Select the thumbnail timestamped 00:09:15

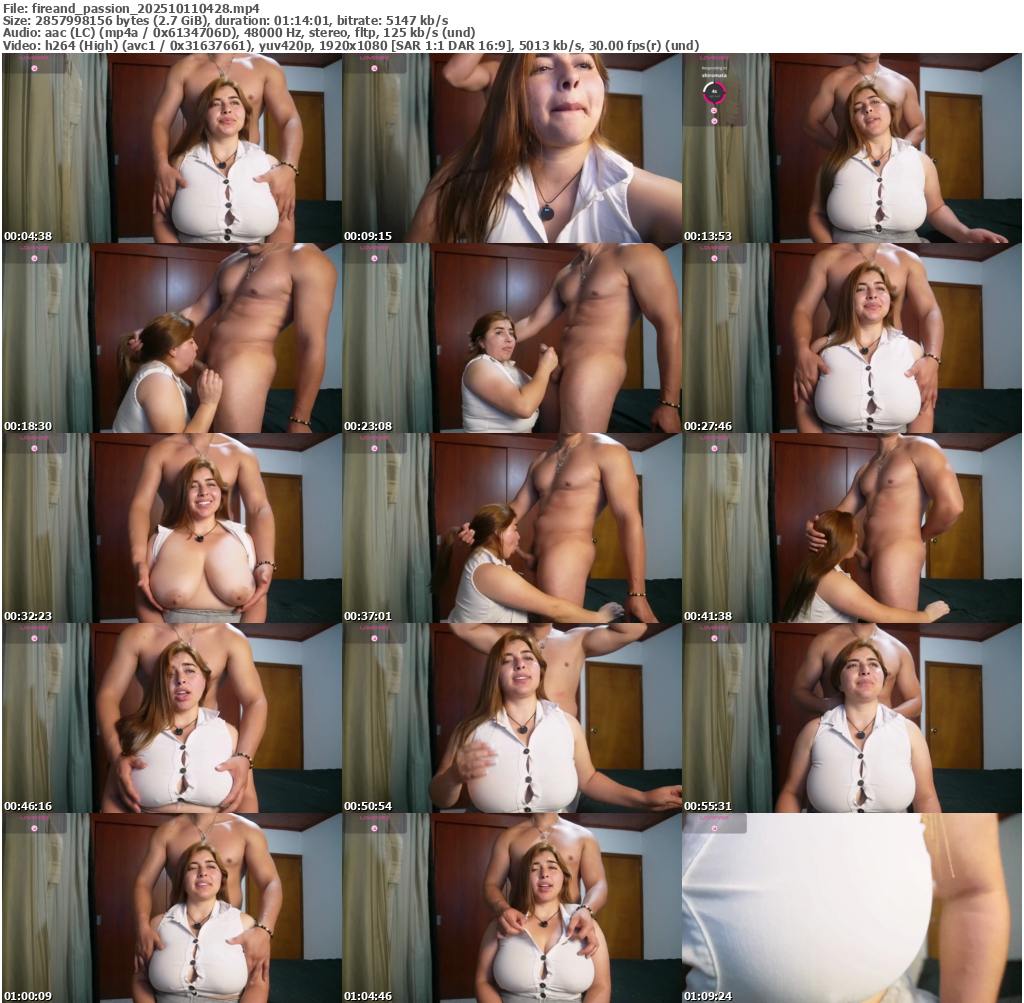coord(512,148)
